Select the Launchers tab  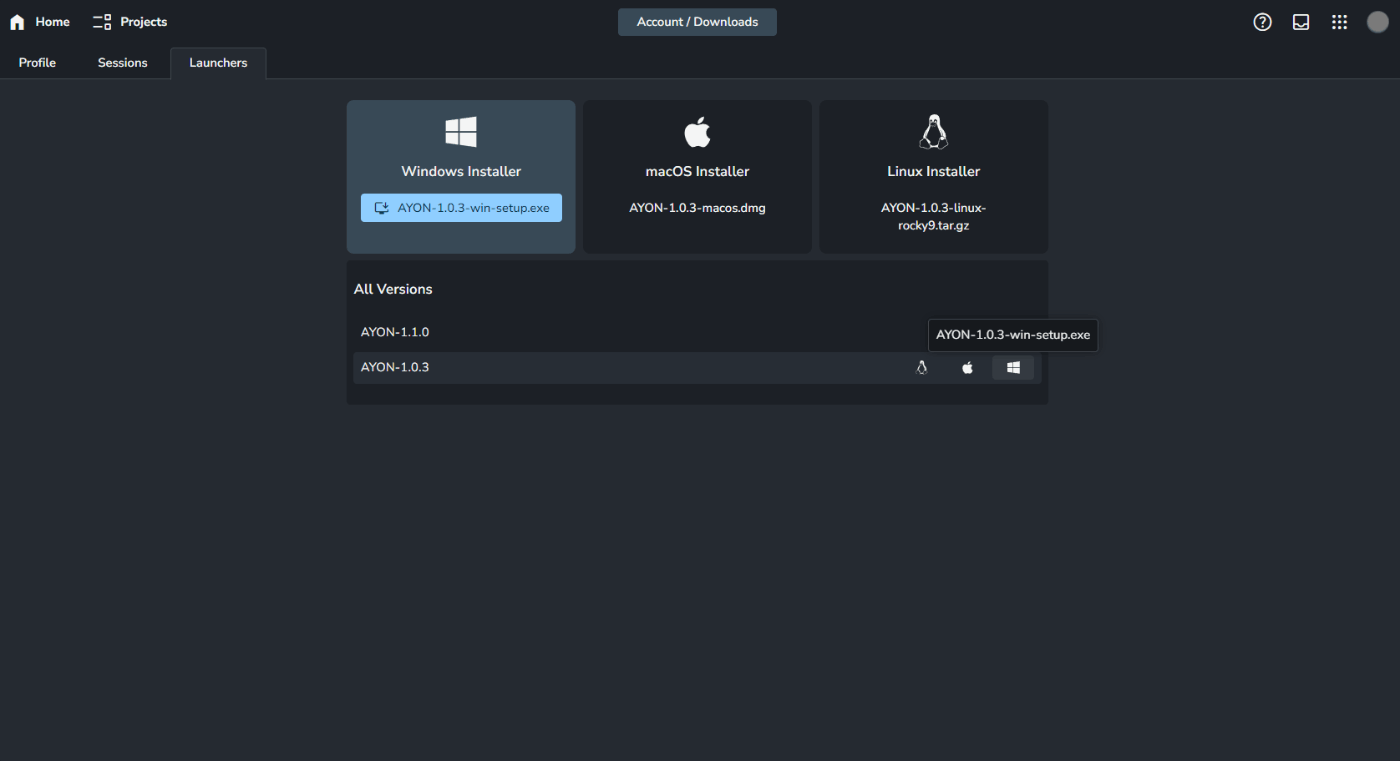point(218,63)
